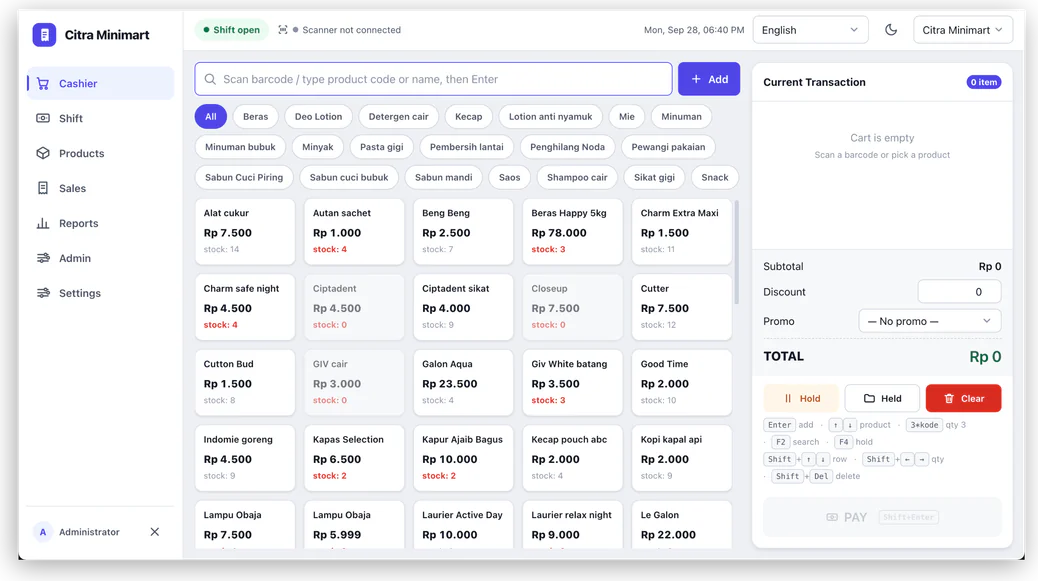Select Pembersih lantai category

(467, 147)
